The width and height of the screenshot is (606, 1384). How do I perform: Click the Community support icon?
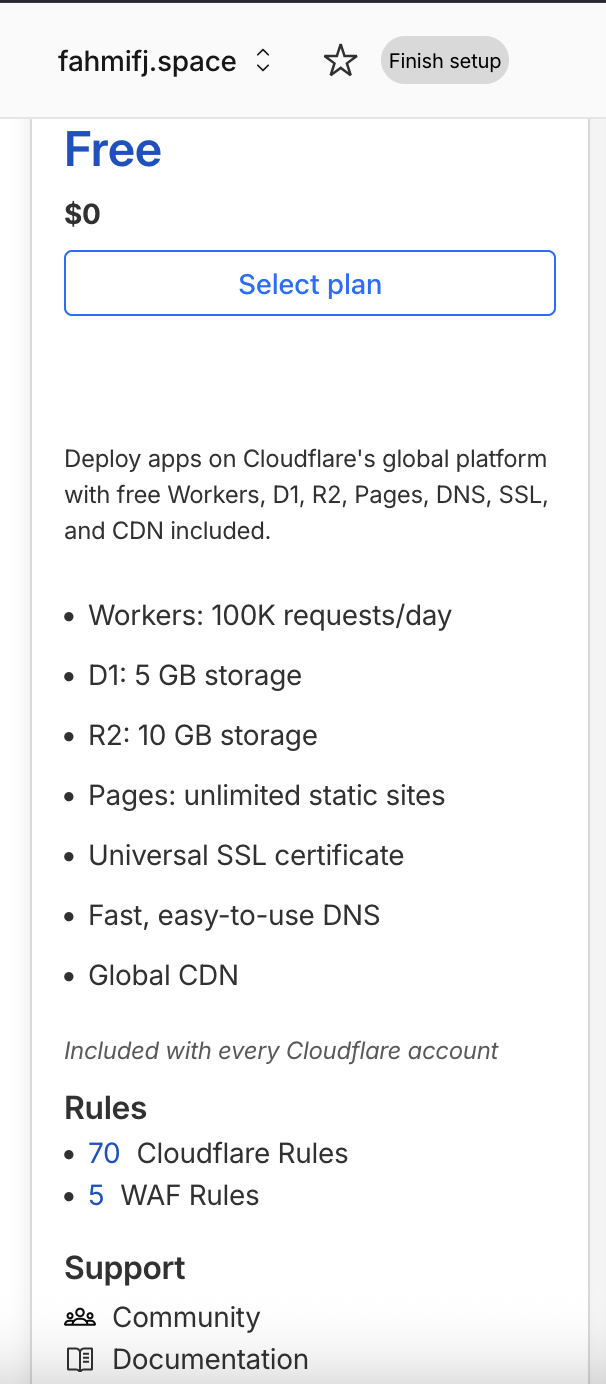pos(80,1317)
